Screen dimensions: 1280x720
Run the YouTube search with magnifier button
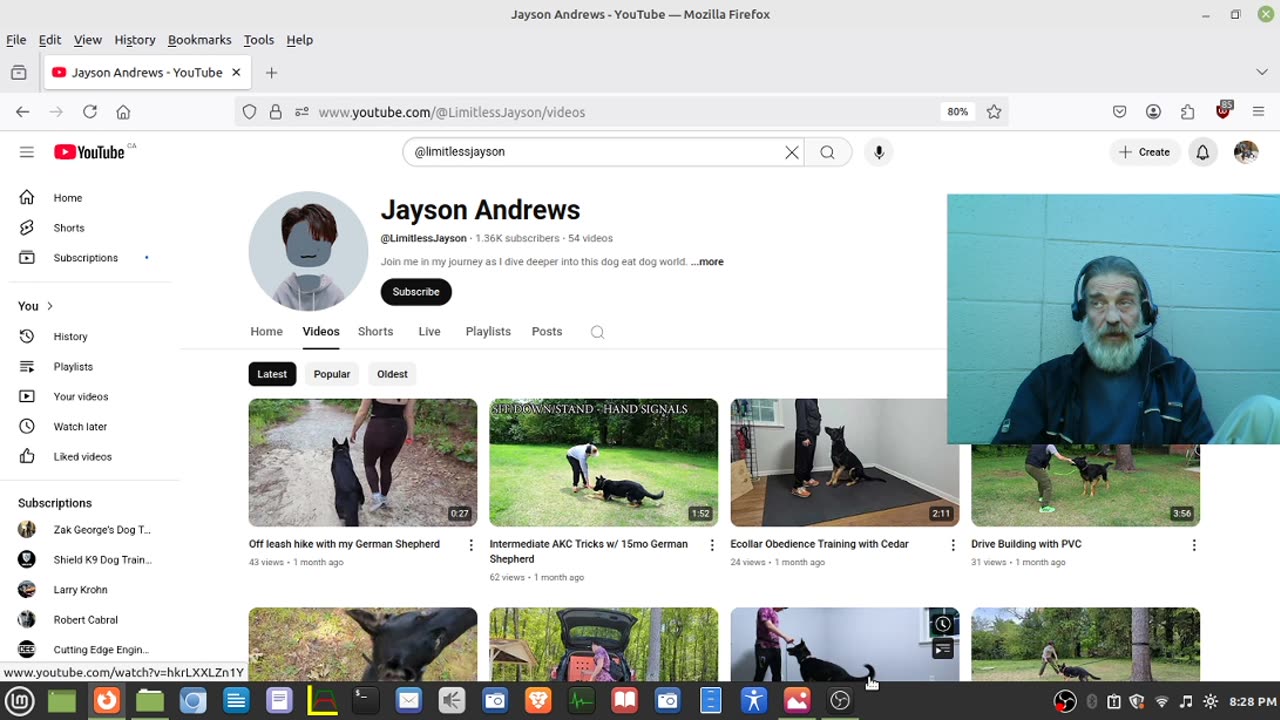coord(827,152)
